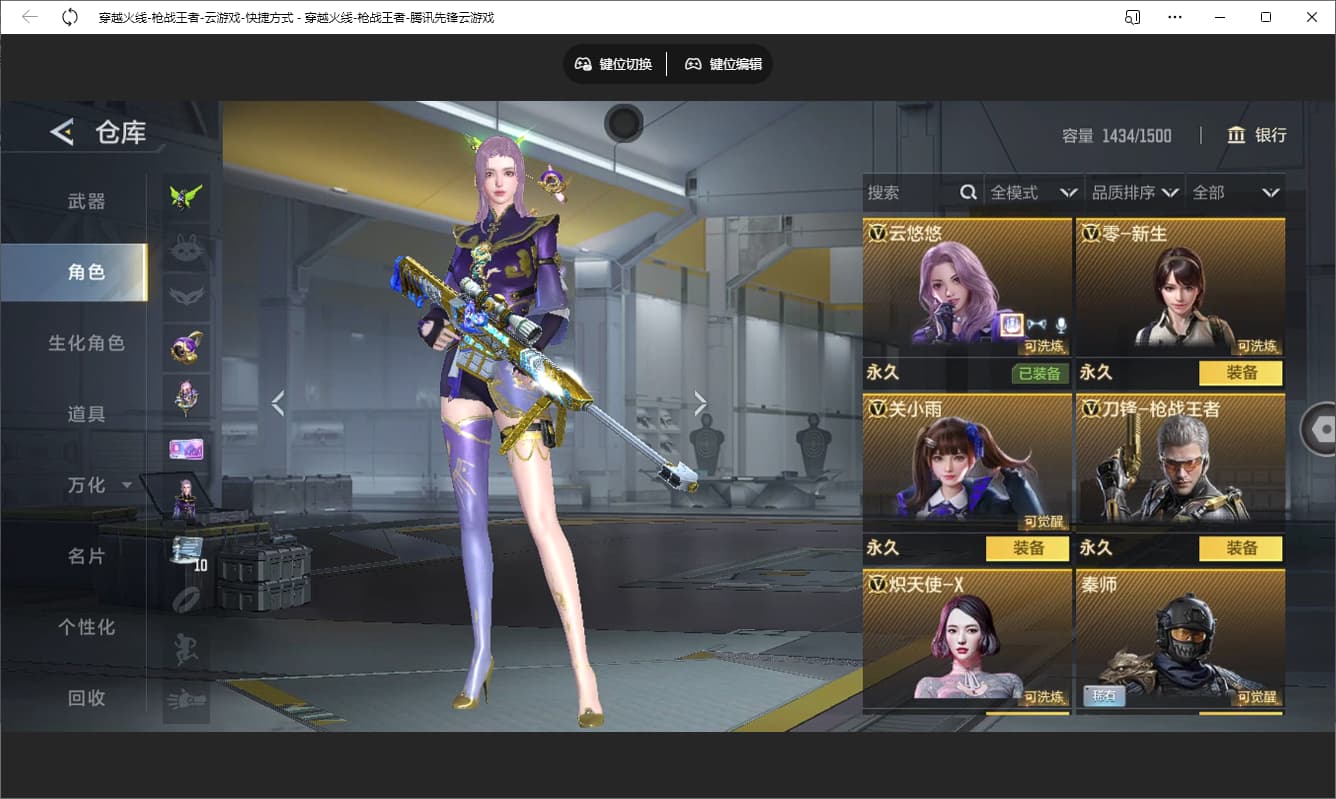Open the hexagon floating menu at right edge
The width and height of the screenshot is (1336, 799).
click(x=1322, y=429)
